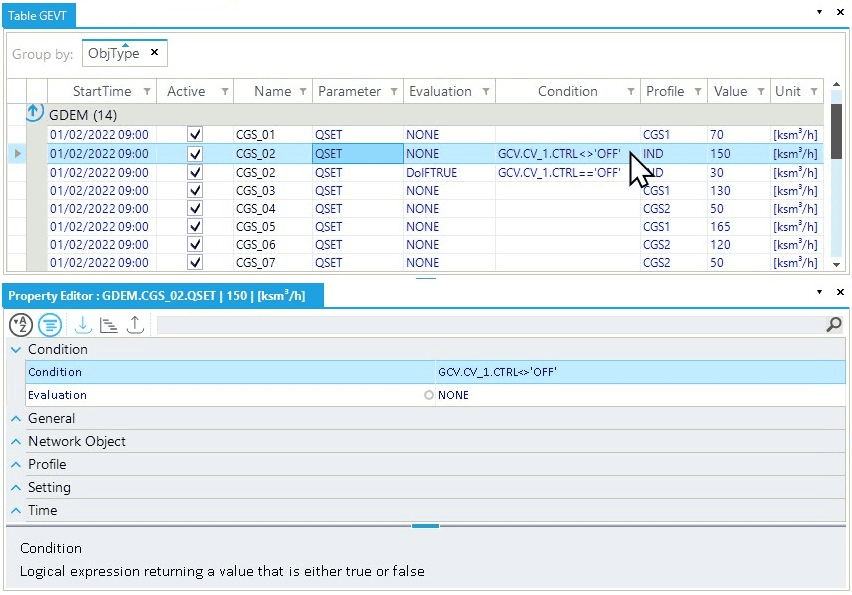This screenshot has height=595, width=852.
Task: Click the download arrow icon in Property Editor
Action: pos(83,325)
